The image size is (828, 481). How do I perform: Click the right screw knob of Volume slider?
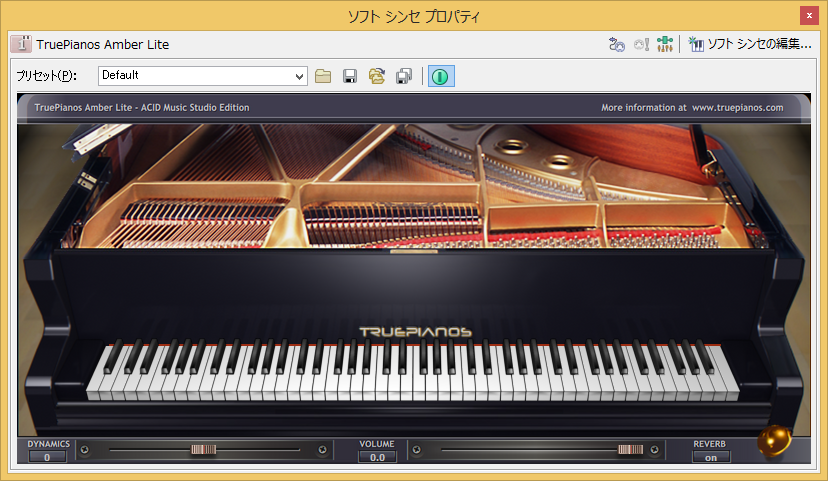click(x=654, y=450)
